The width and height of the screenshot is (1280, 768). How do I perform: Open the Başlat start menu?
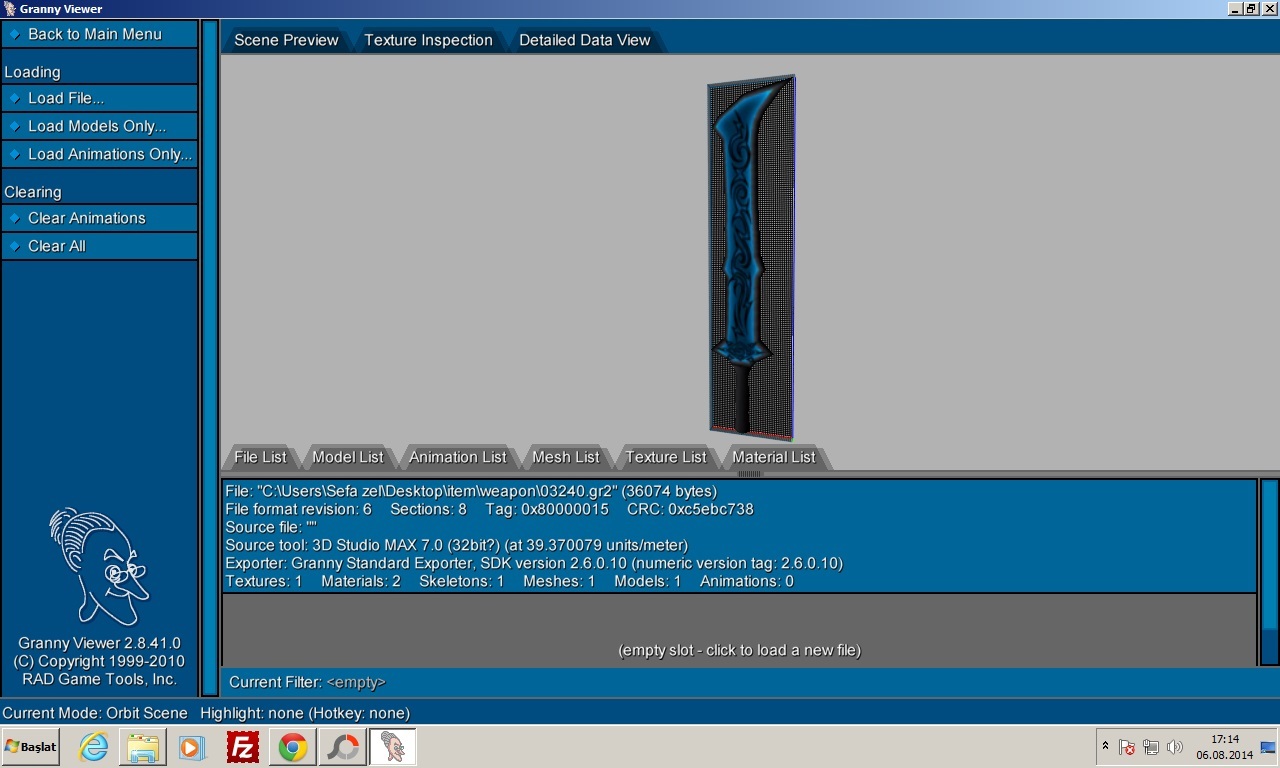[x=31, y=747]
